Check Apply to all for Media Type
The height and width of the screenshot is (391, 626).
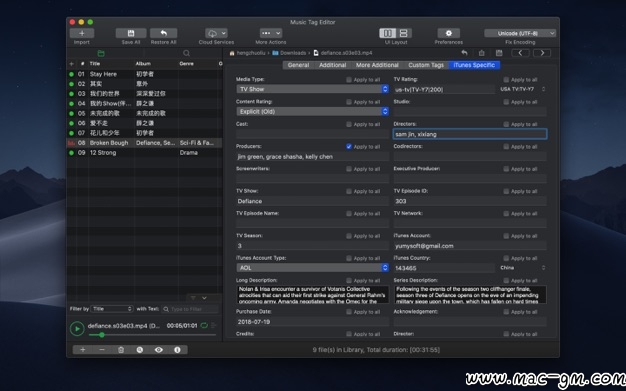[349, 79]
